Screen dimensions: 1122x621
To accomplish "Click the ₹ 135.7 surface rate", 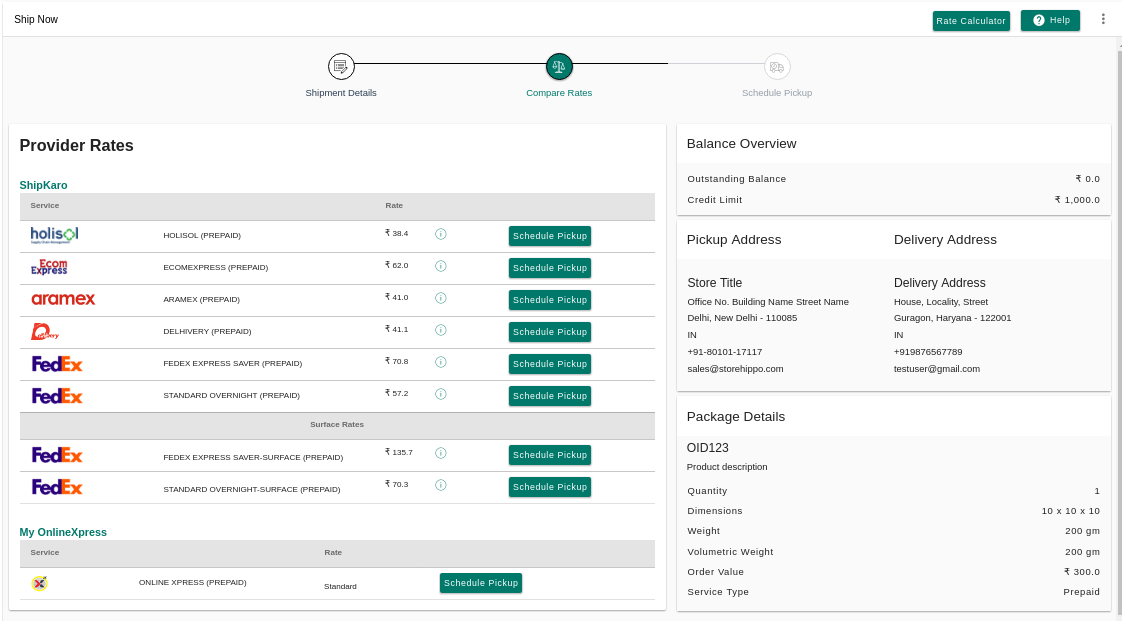I will 399,452.
